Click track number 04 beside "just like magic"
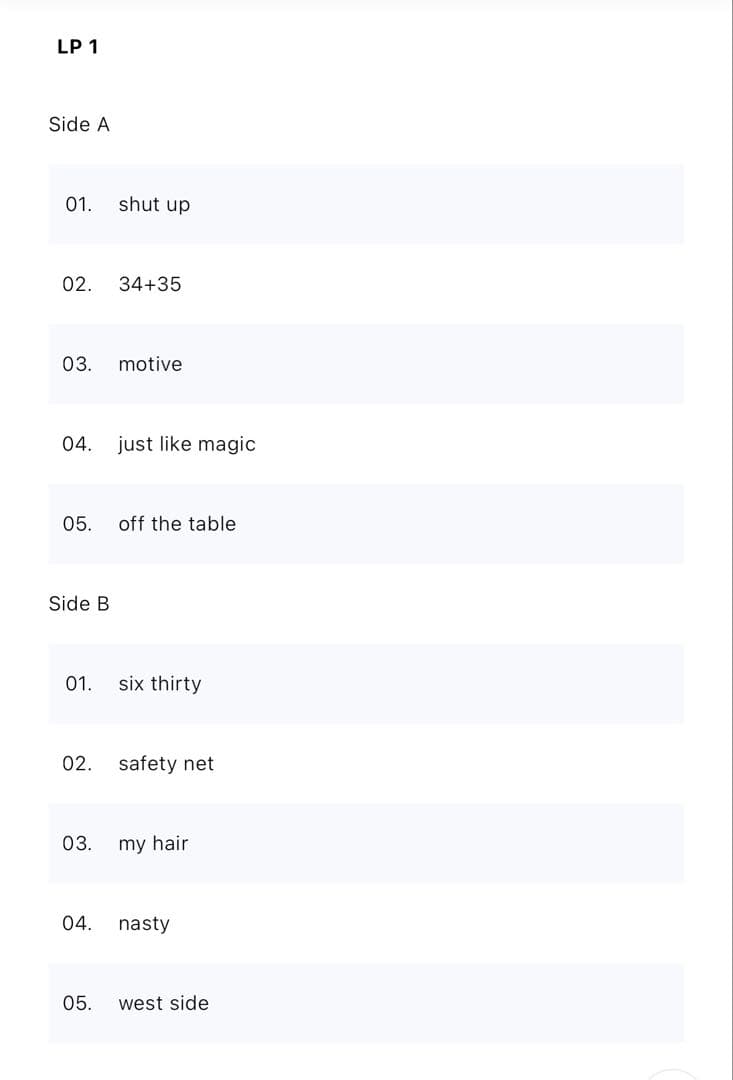The image size is (733, 1080). [x=77, y=444]
